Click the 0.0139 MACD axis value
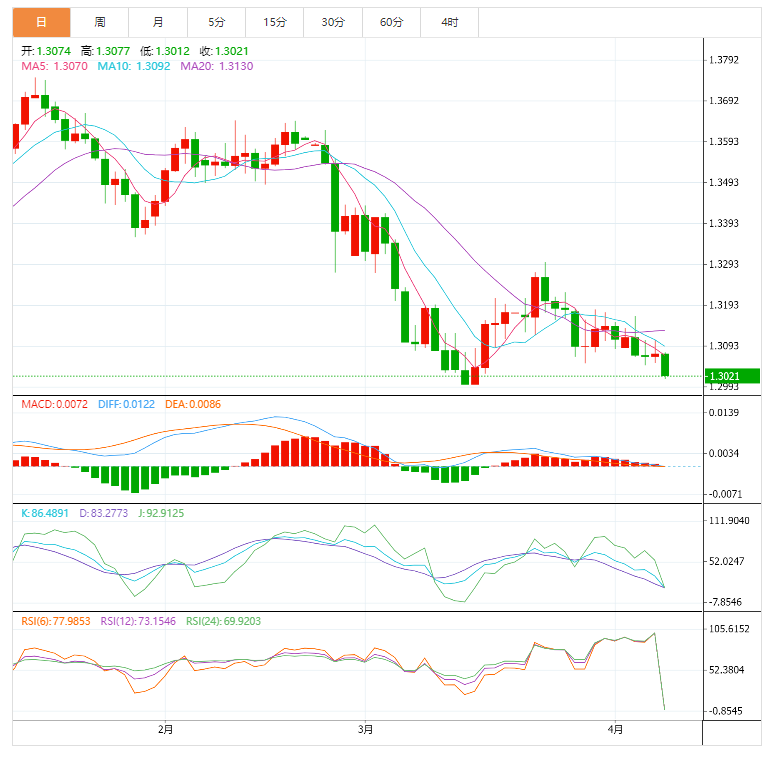 pos(724,412)
